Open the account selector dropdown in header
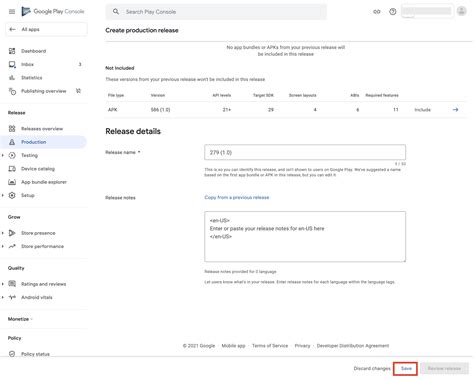This screenshot has width=474, height=380. pos(427,11)
